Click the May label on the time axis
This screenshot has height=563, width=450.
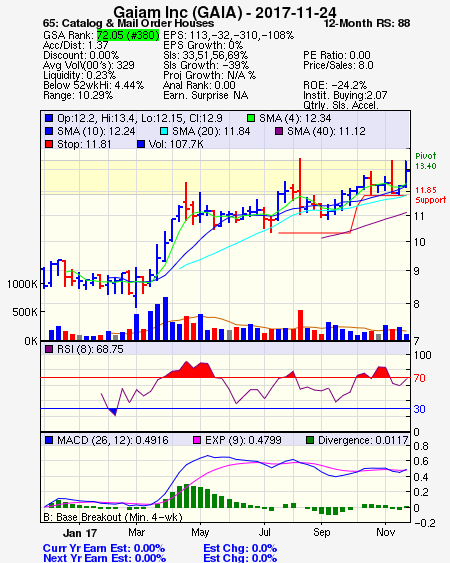pyautogui.click(x=200, y=532)
